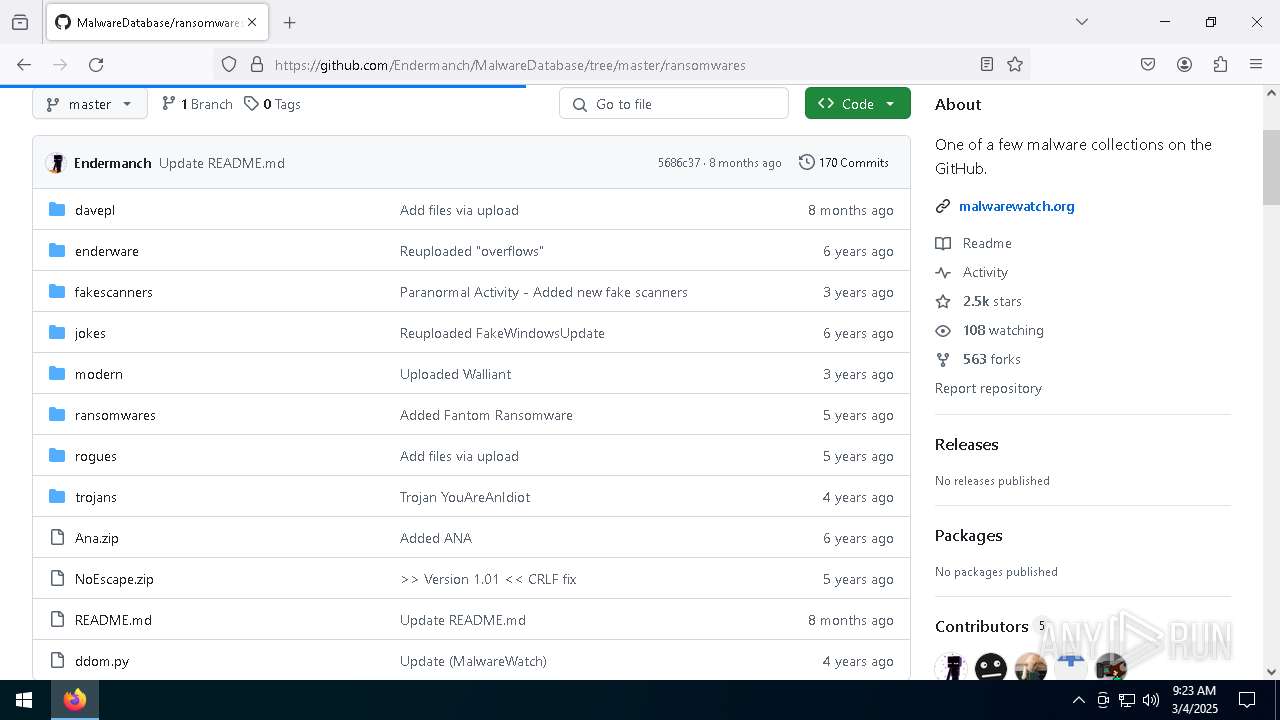The image size is (1280, 720).
Task: Visit the malwarewatch.org link
Action: [x=1017, y=206]
